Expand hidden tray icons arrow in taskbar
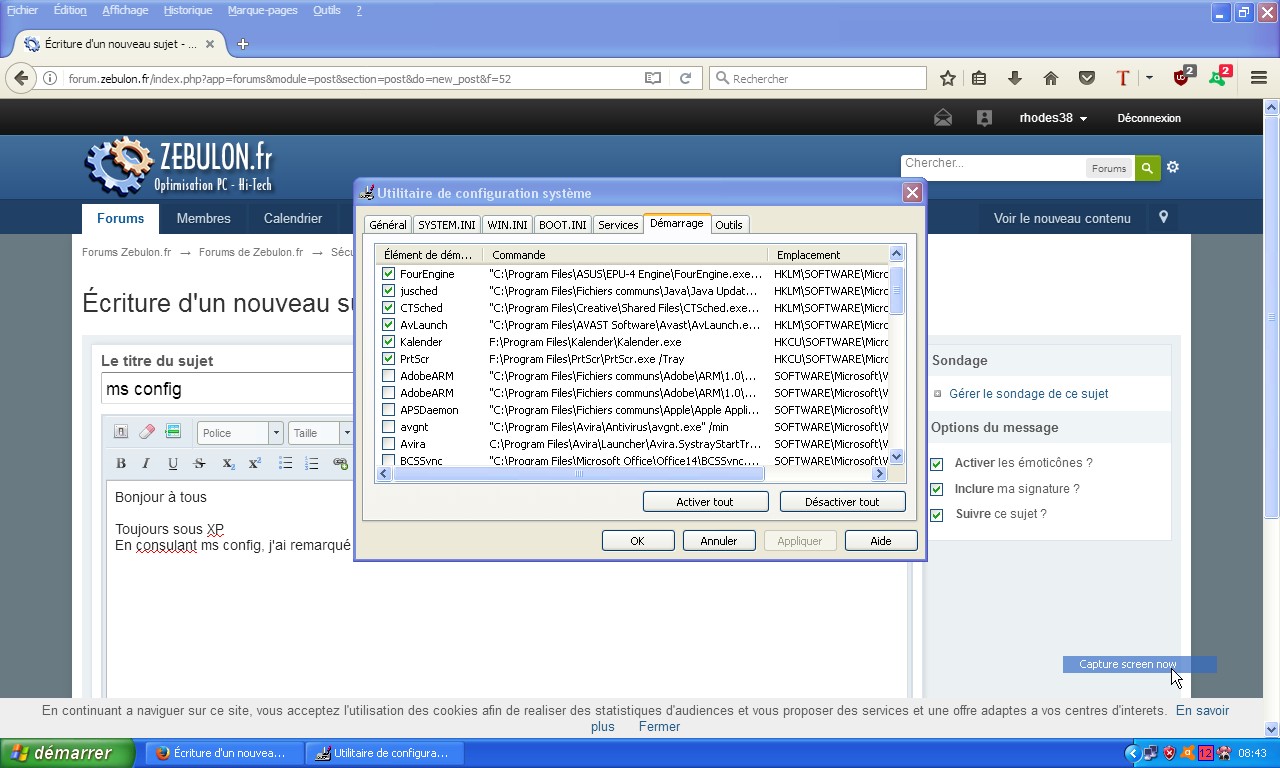 (1132, 753)
